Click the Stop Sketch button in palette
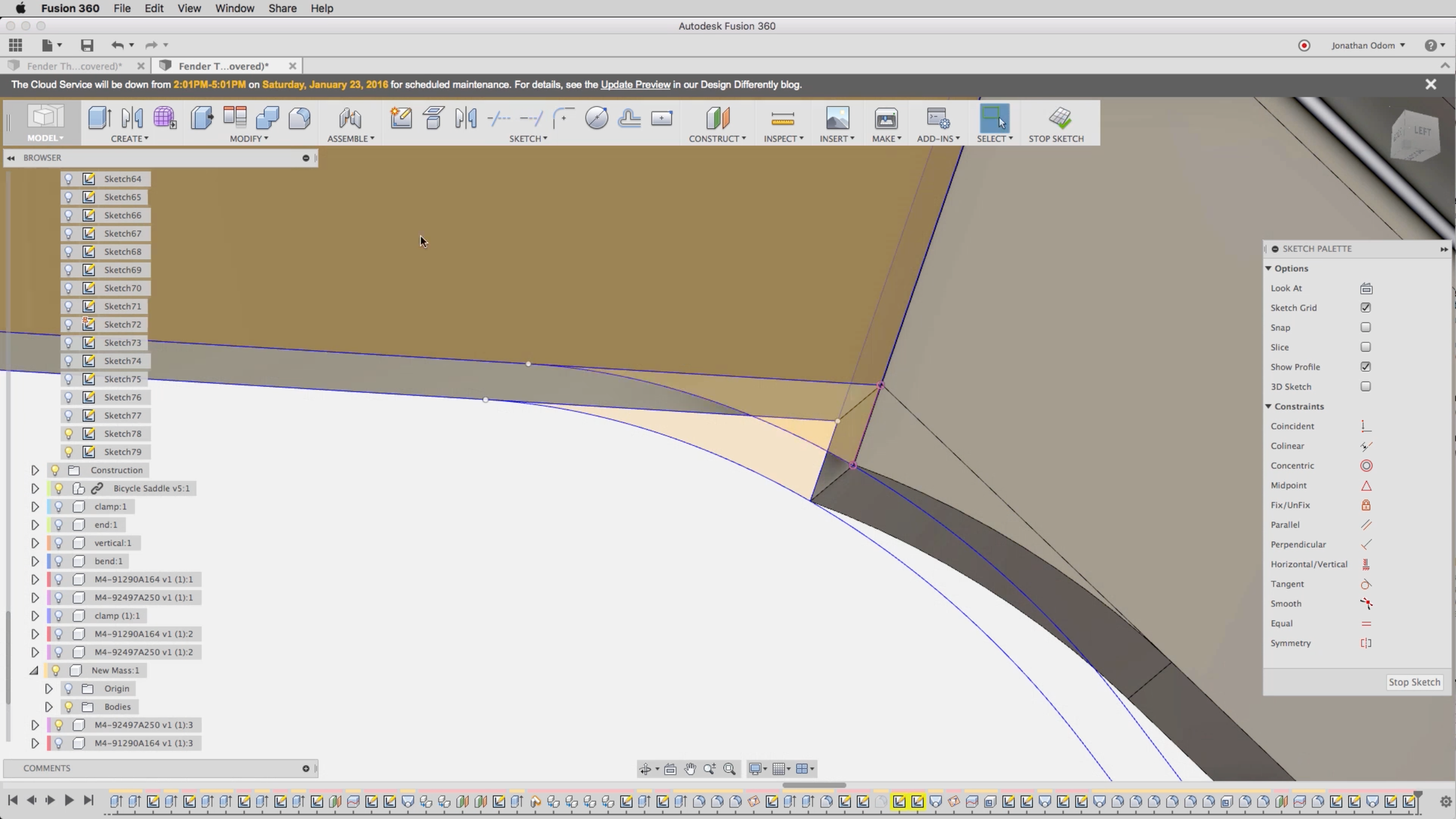1456x819 pixels. 1414,682
